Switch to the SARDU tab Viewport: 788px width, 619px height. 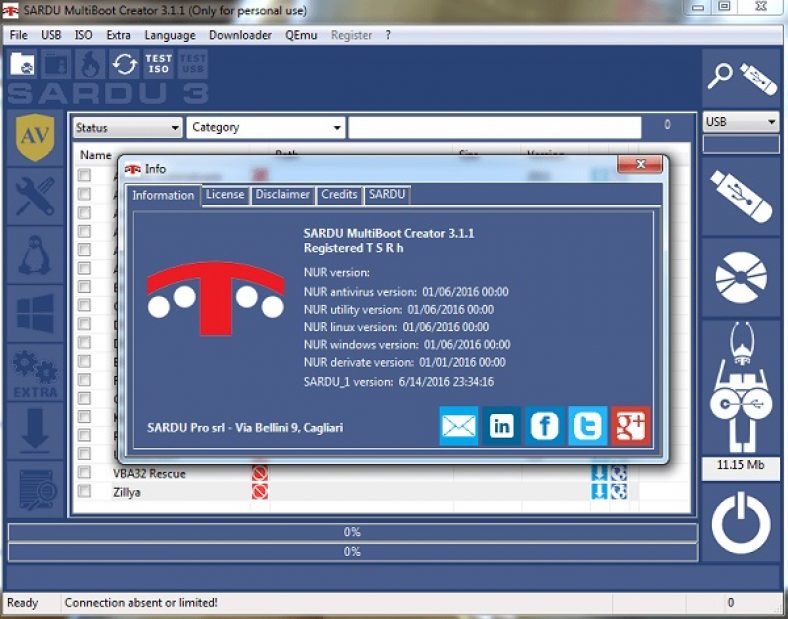click(387, 194)
